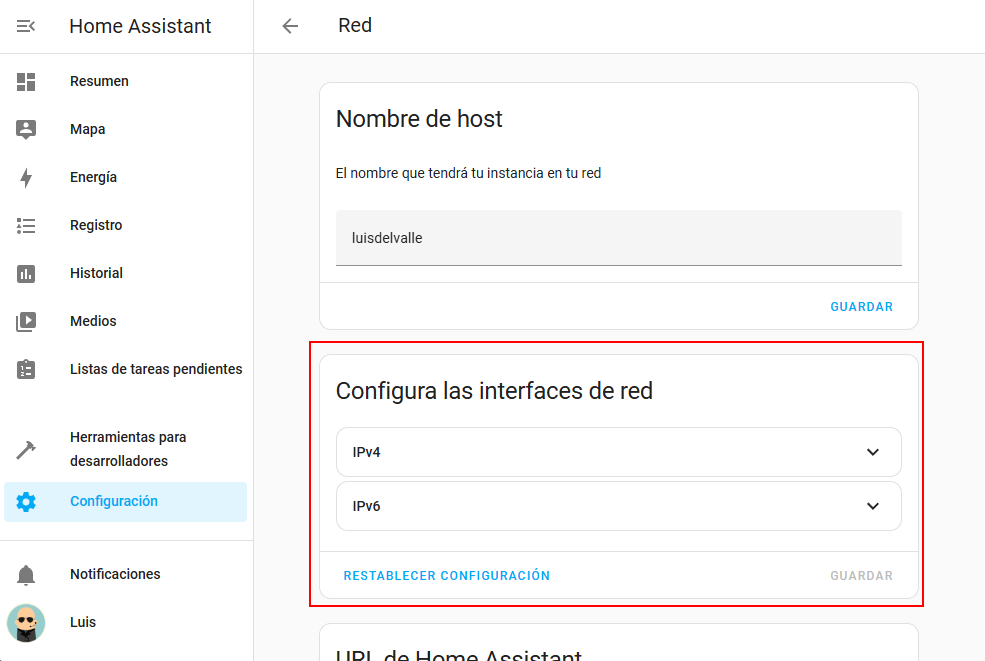Viewport: 985px width, 661px height.
Task: Open the IPv4 interface panel
Action: coord(600,452)
